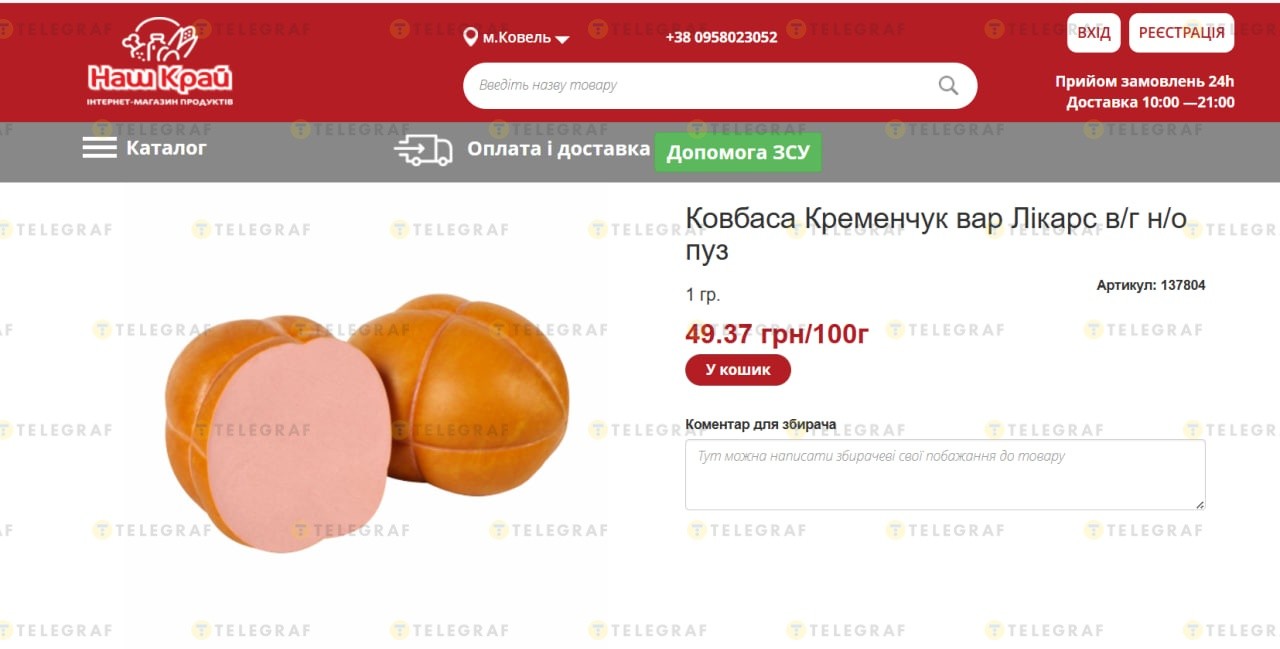The height and width of the screenshot is (649, 1280).
Task: Click the comment for picker text area
Action: click(945, 475)
